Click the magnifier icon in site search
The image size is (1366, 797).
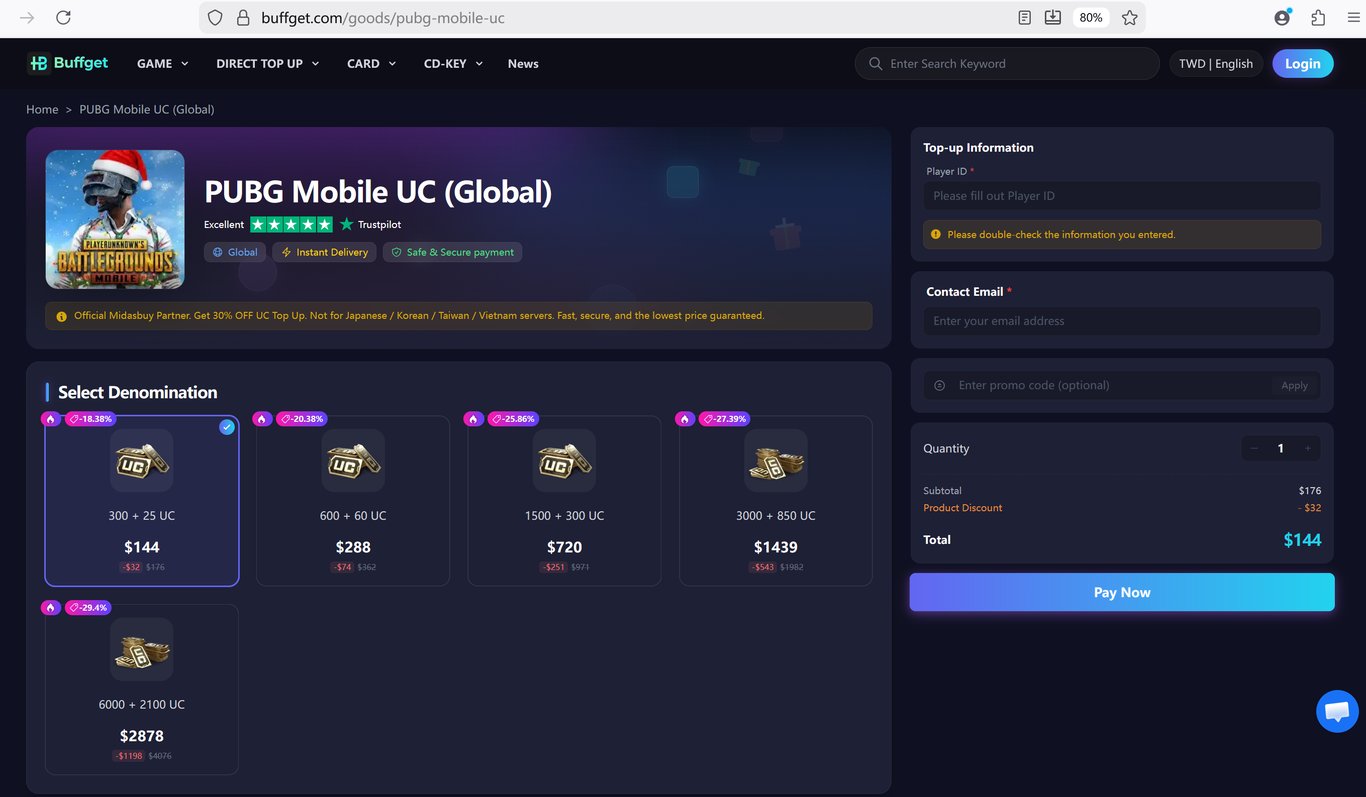[x=876, y=64]
